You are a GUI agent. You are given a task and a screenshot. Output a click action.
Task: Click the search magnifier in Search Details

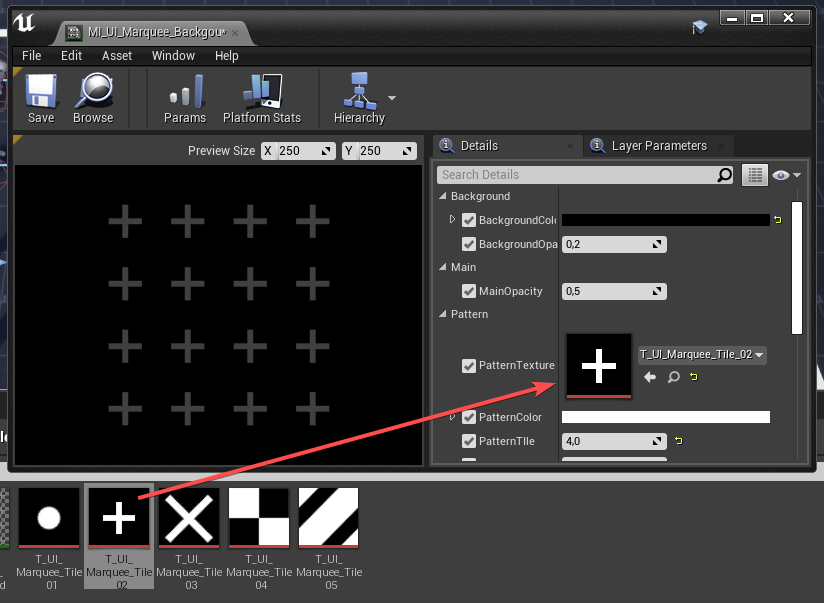[724, 175]
